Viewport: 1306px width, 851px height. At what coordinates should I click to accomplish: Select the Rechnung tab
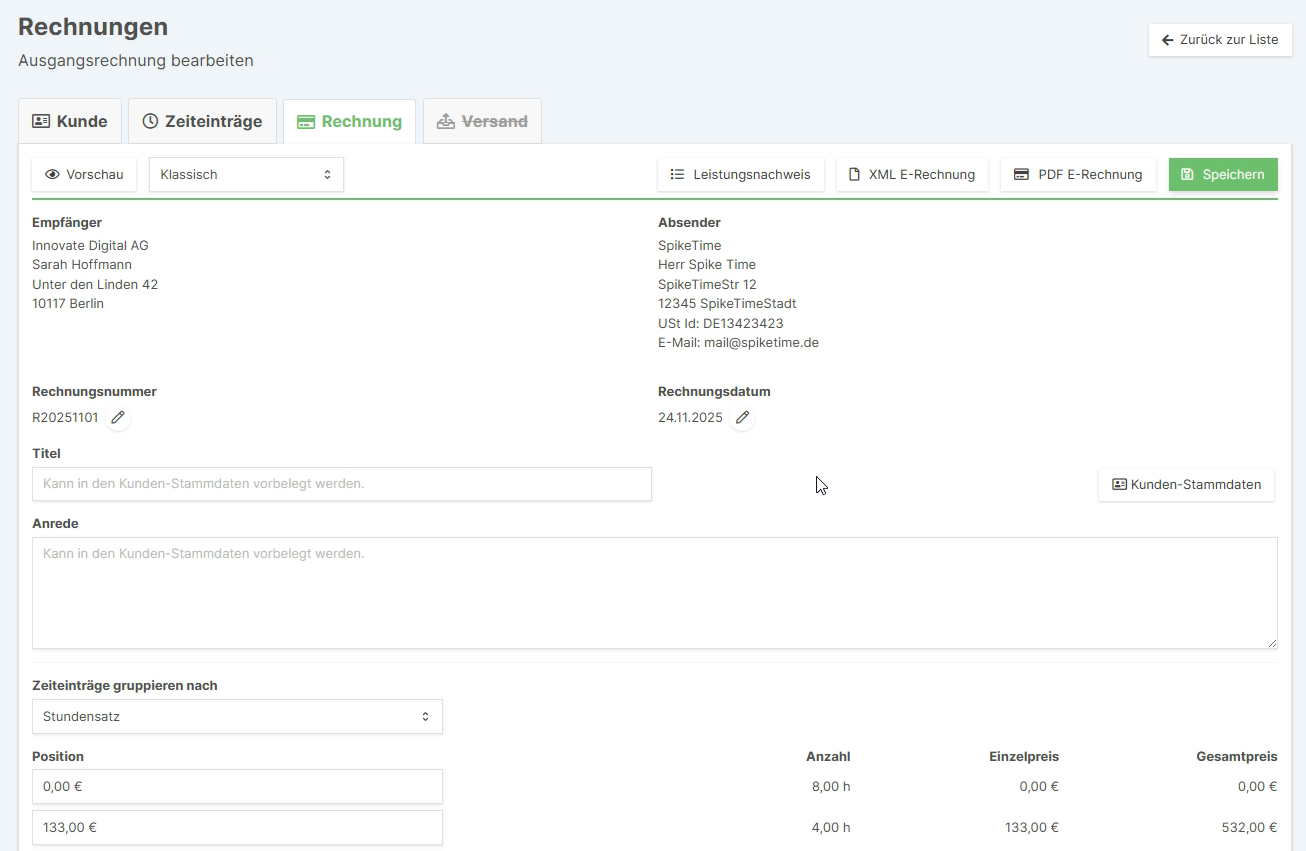[x=349, y=121]
